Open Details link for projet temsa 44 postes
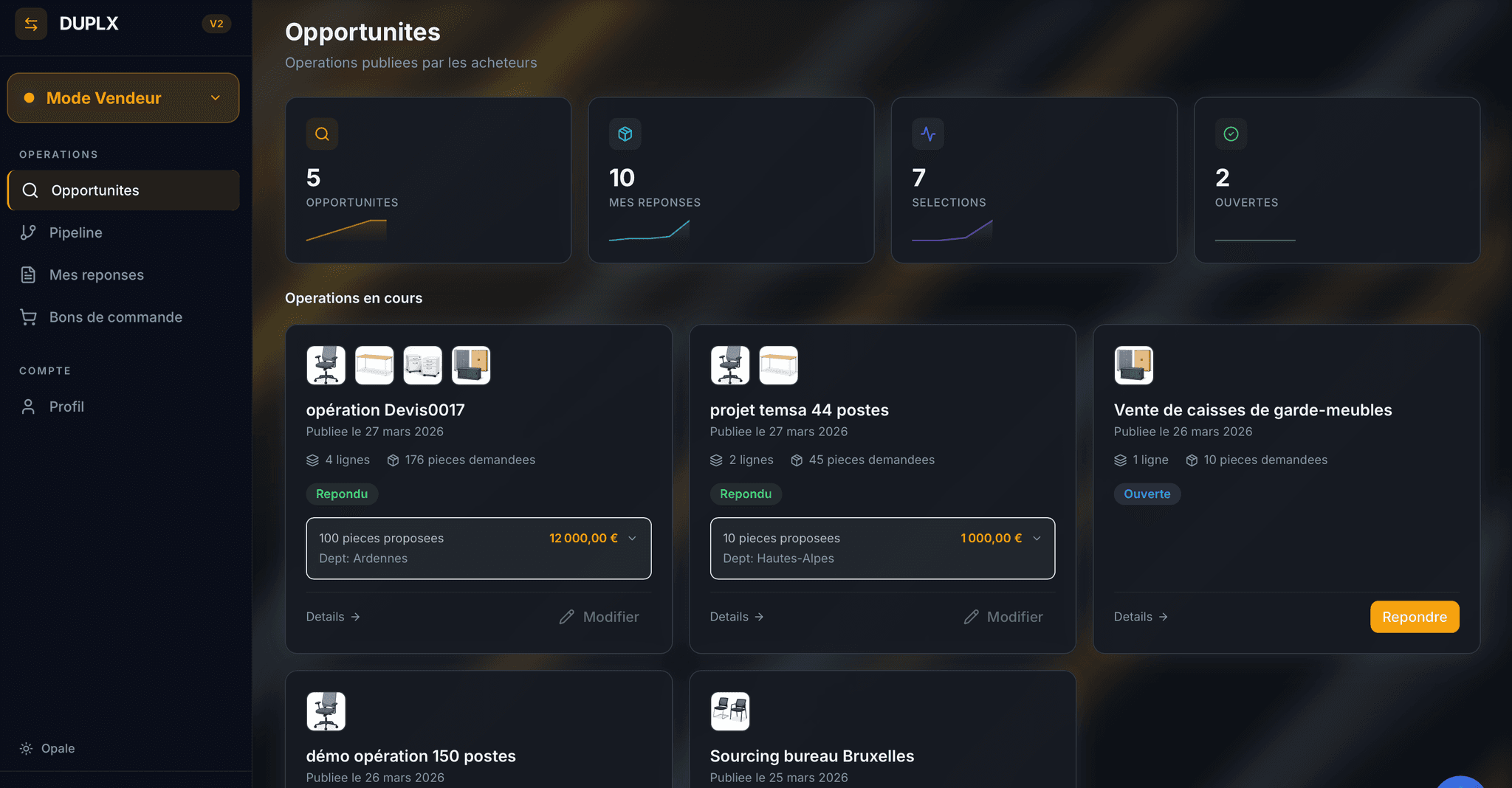1512x788 pixels. coord(736,617)
